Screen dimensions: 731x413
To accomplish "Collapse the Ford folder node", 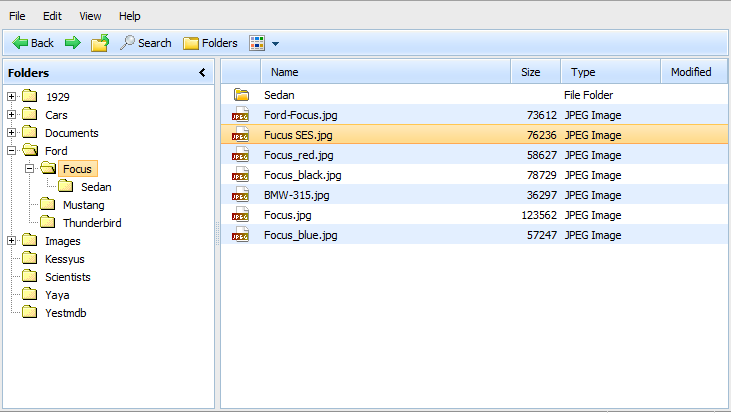I will click(12, 151).
